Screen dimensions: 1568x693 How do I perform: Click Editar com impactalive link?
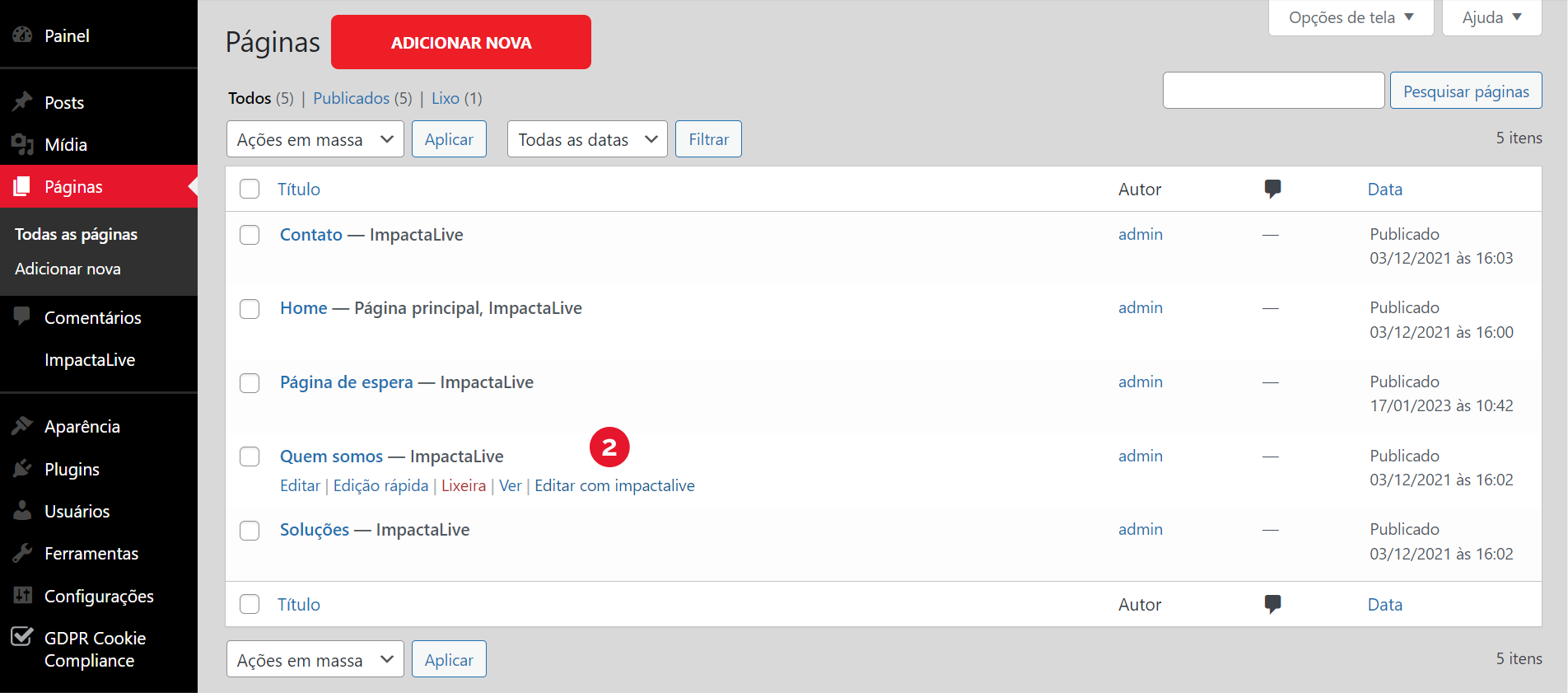pyautogui.click(x=614, y=485)
